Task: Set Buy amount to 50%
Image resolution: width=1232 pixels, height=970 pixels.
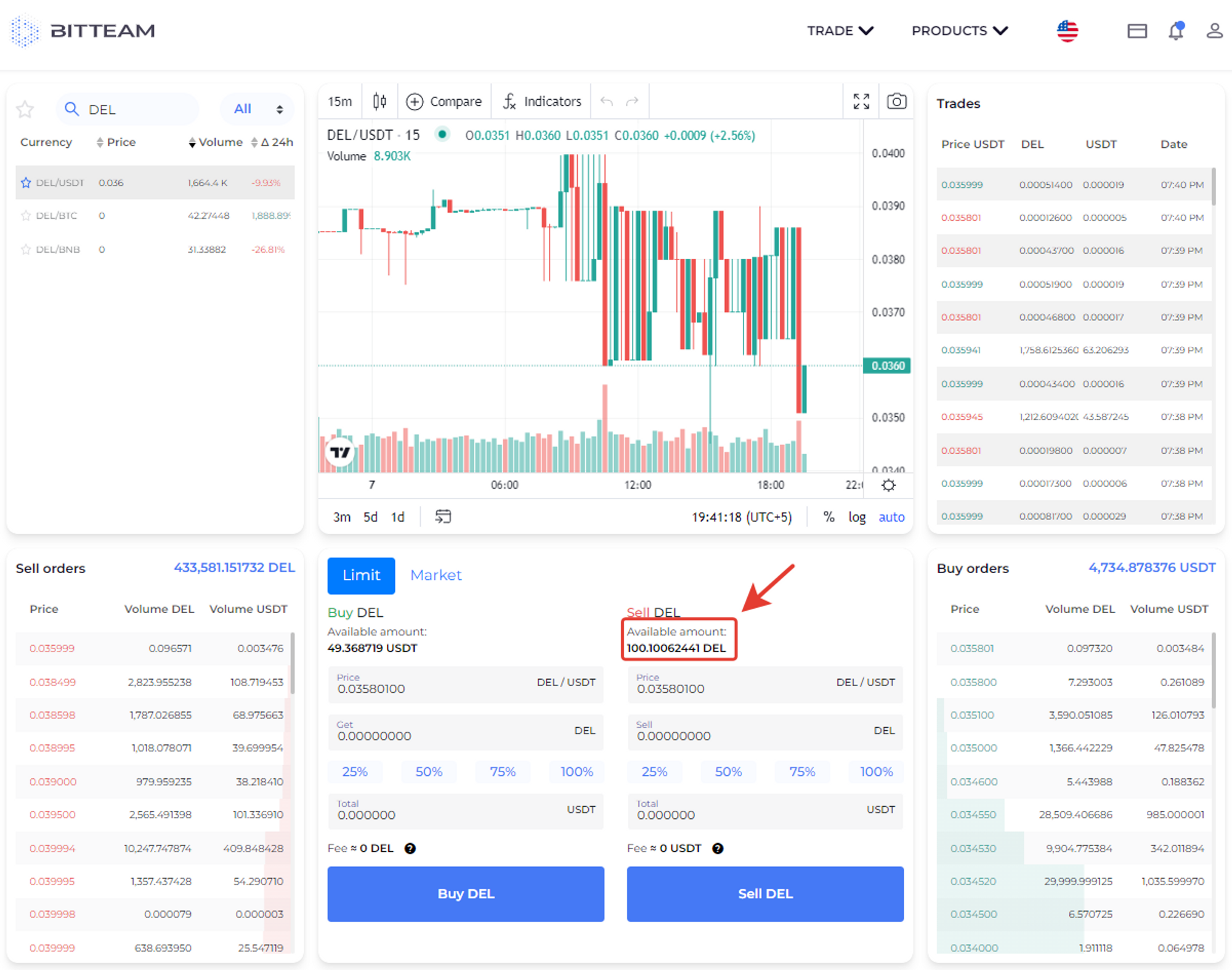Action: pos(429,772)
